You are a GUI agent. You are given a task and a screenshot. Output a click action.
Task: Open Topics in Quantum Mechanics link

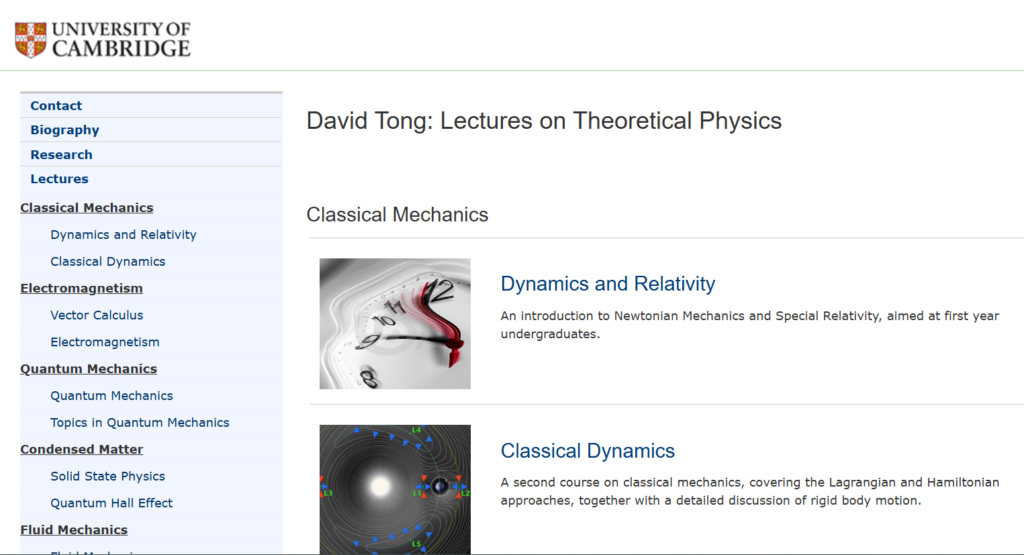(x=140, y=423)
